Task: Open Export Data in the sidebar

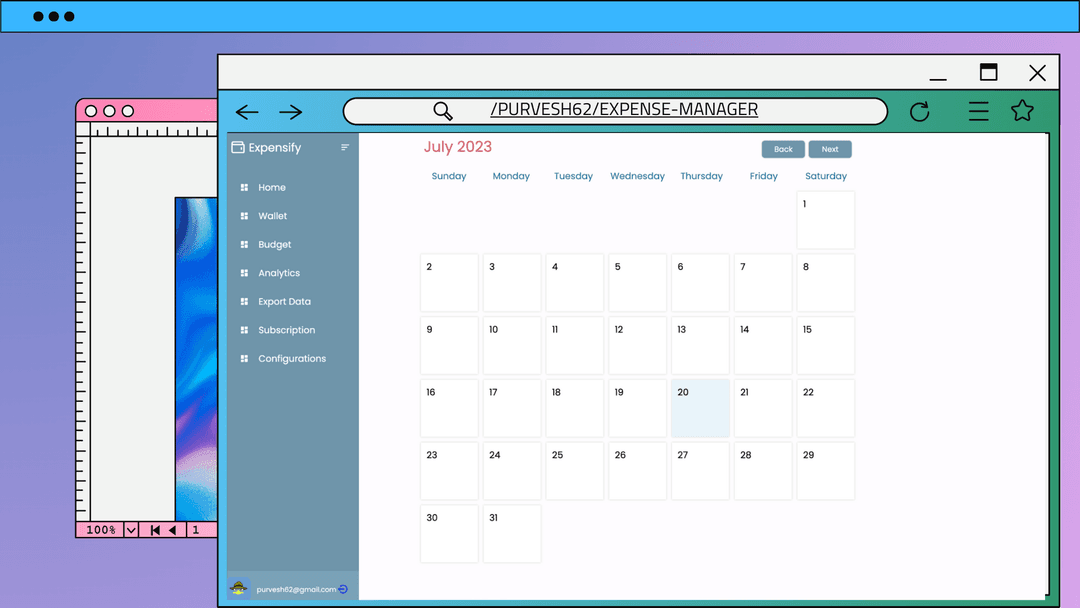Action: 284,301
